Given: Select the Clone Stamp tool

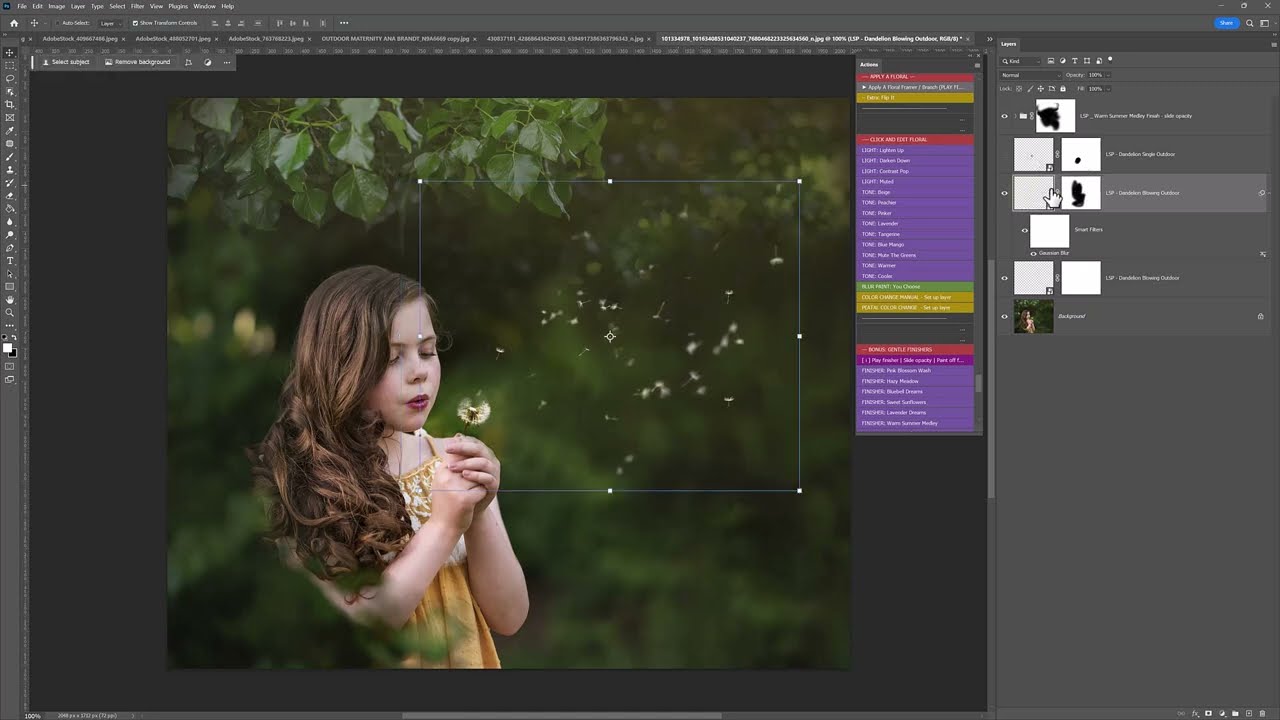Looking at the screenshot, I should tap(10, 170).
